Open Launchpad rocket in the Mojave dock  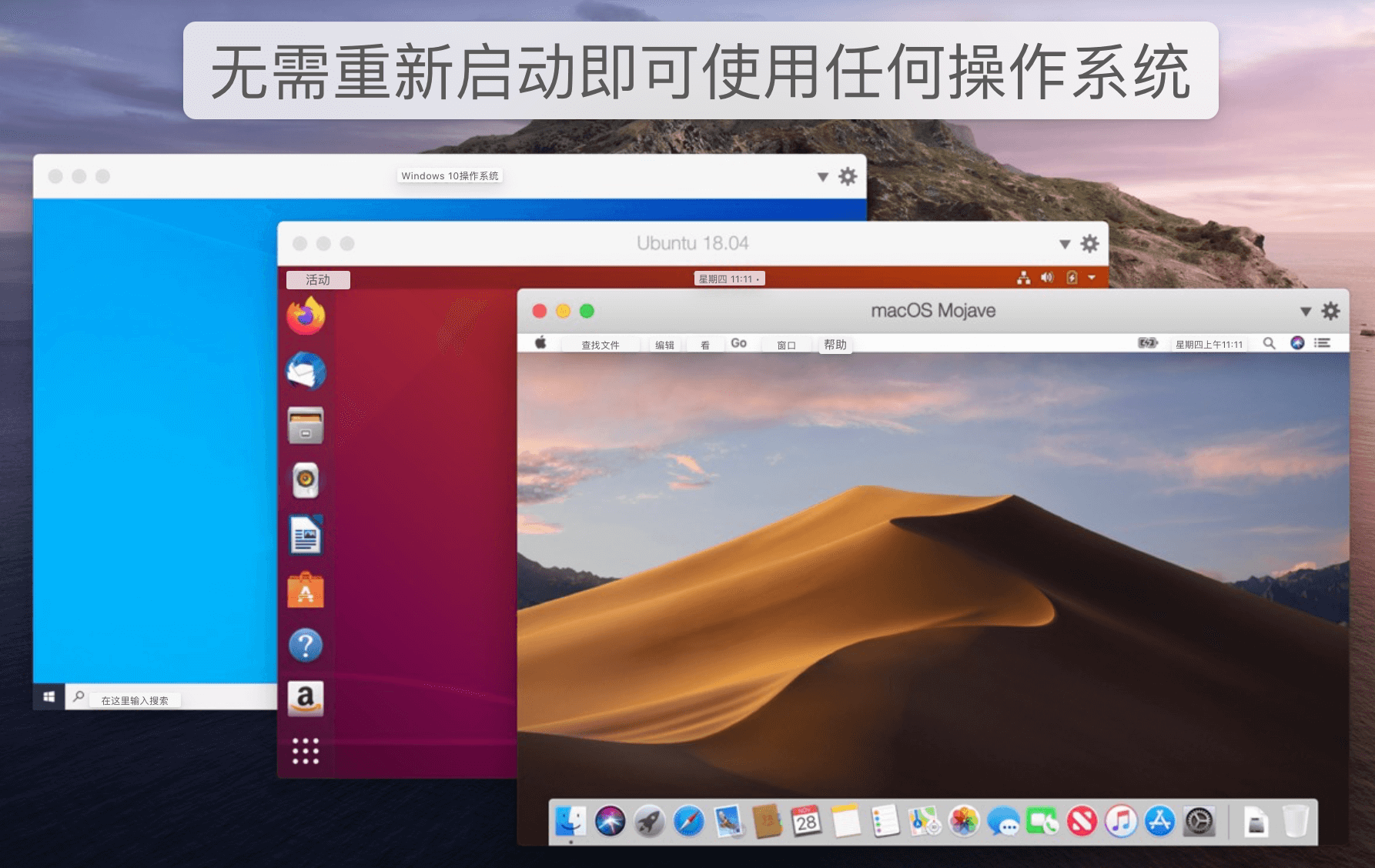pos(649,822)
